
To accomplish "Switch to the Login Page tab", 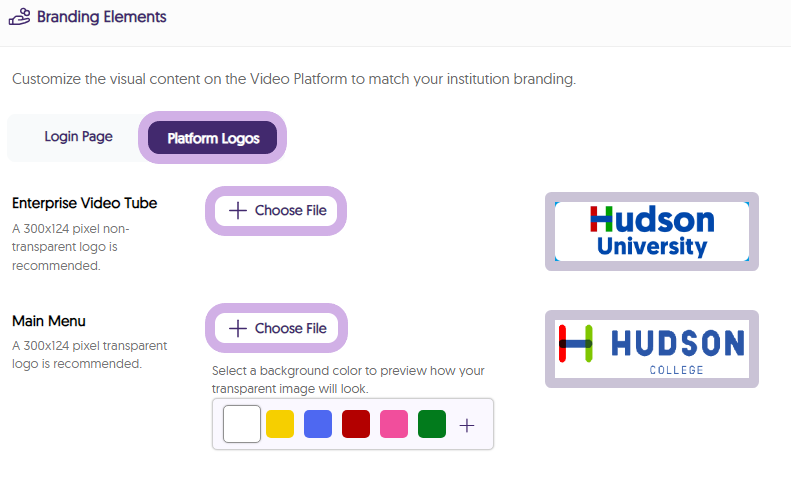I will pyautogui.click(x=78, y=137).
